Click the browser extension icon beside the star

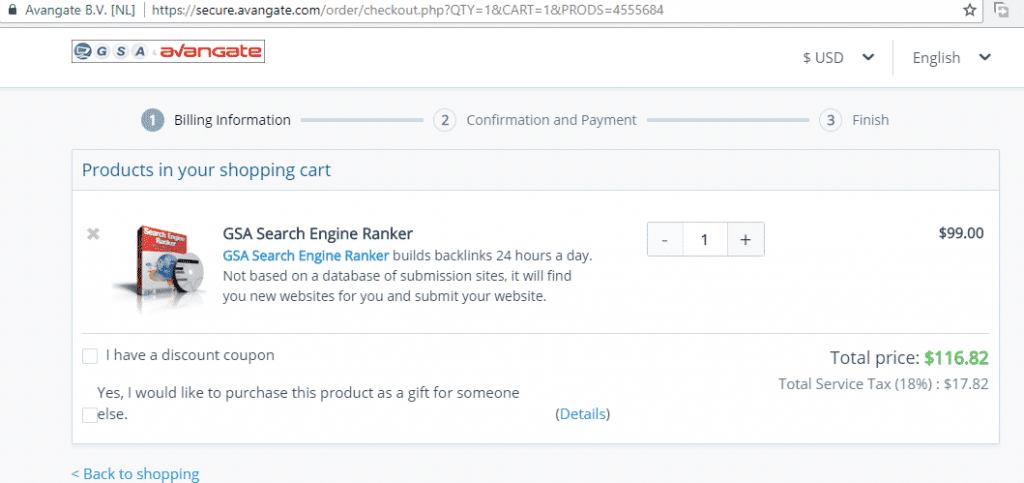point(1001,10)
